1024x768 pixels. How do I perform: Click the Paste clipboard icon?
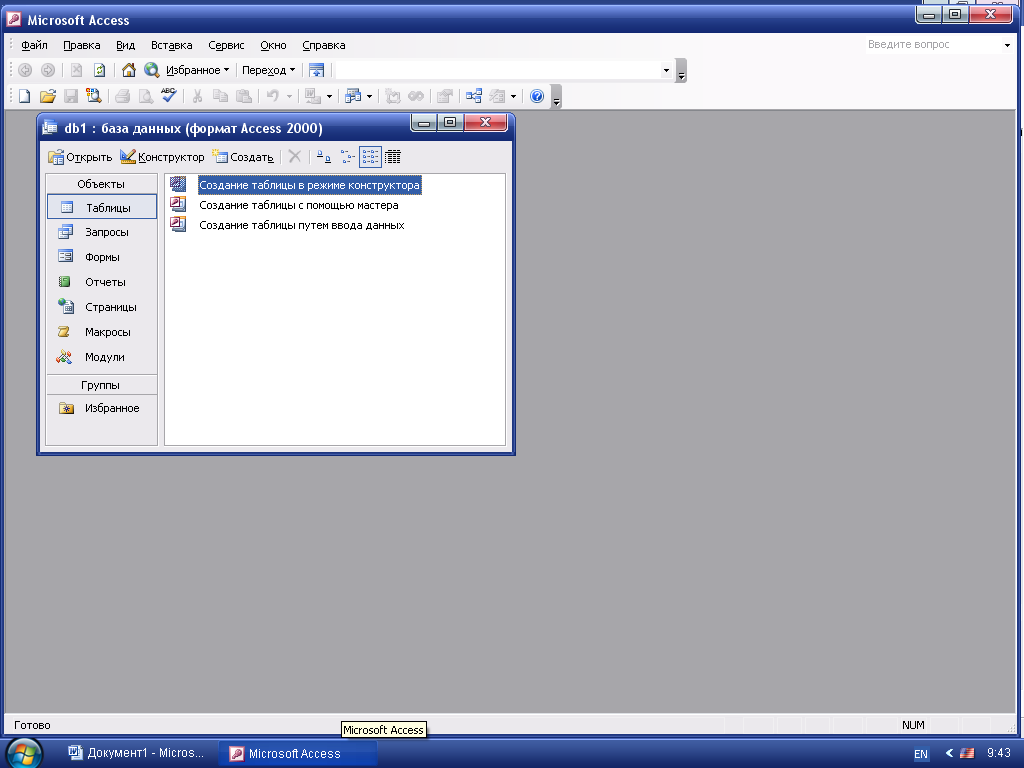pos(244,96)
